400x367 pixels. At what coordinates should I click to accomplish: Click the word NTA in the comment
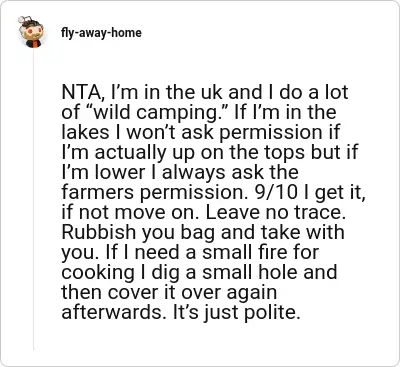click(x=79, y=92)
